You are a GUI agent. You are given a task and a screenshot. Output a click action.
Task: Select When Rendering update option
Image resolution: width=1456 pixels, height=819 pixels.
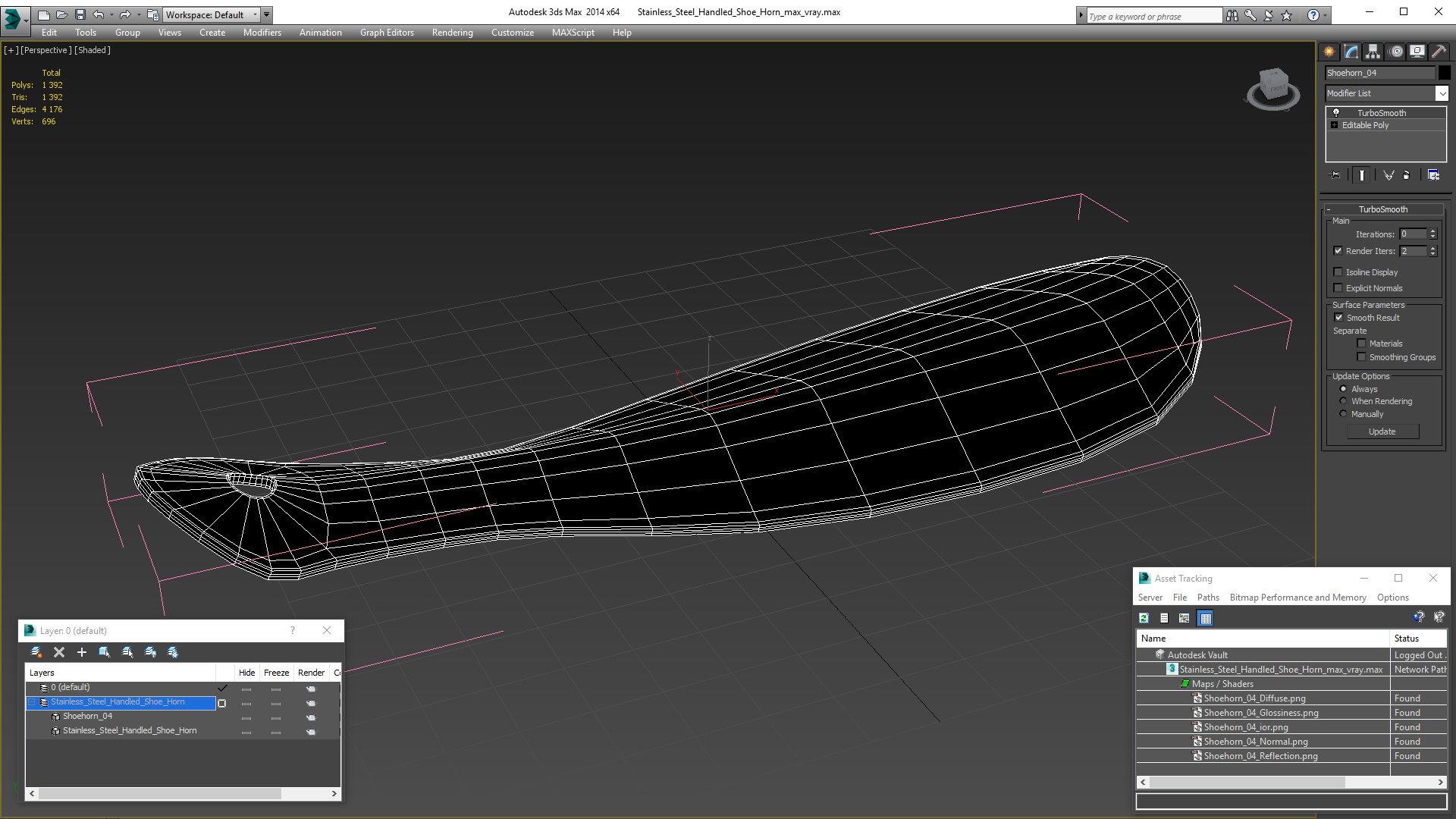1344,401
